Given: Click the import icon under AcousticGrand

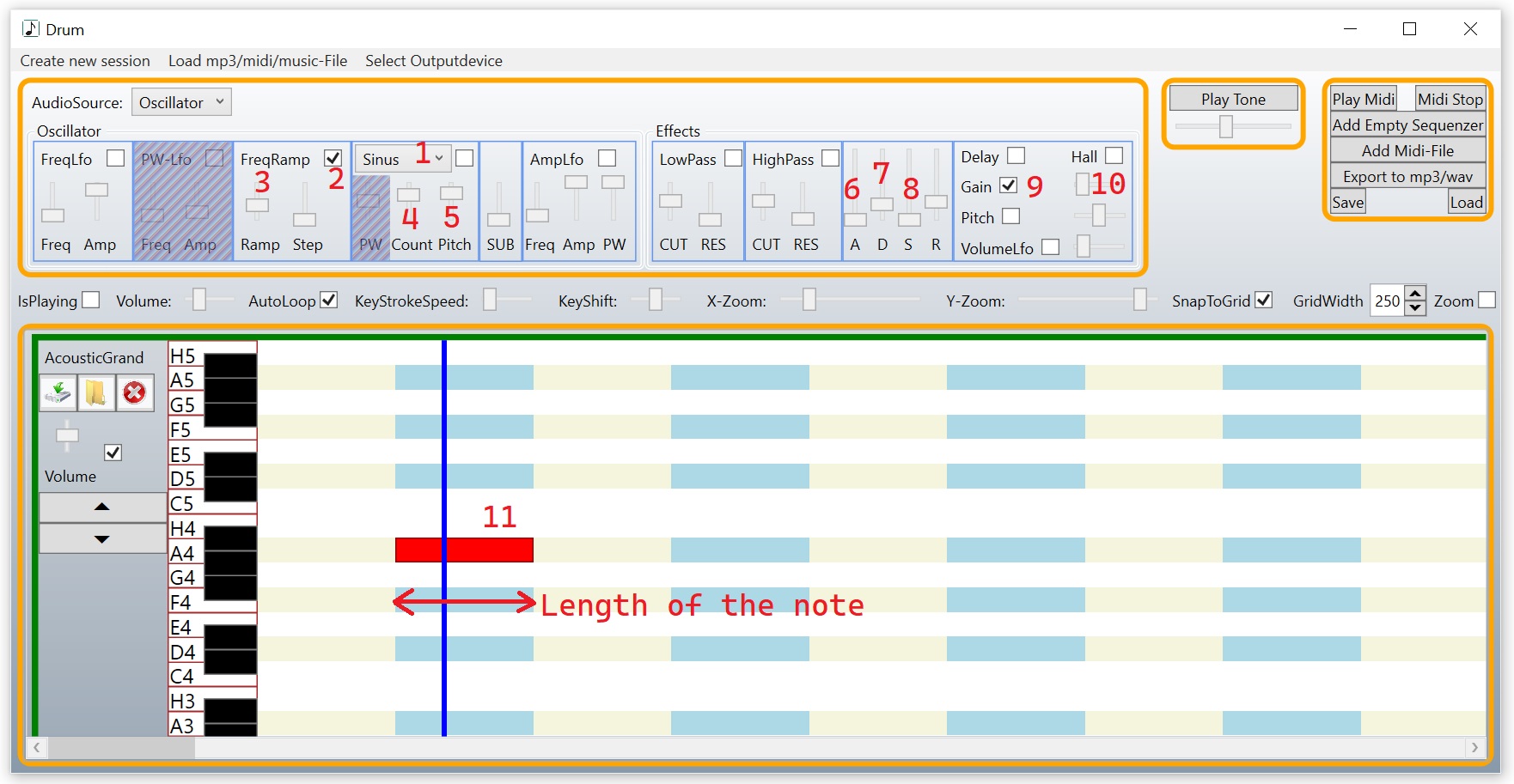Looking at the screenshot, I should click(x=58, y=393).
